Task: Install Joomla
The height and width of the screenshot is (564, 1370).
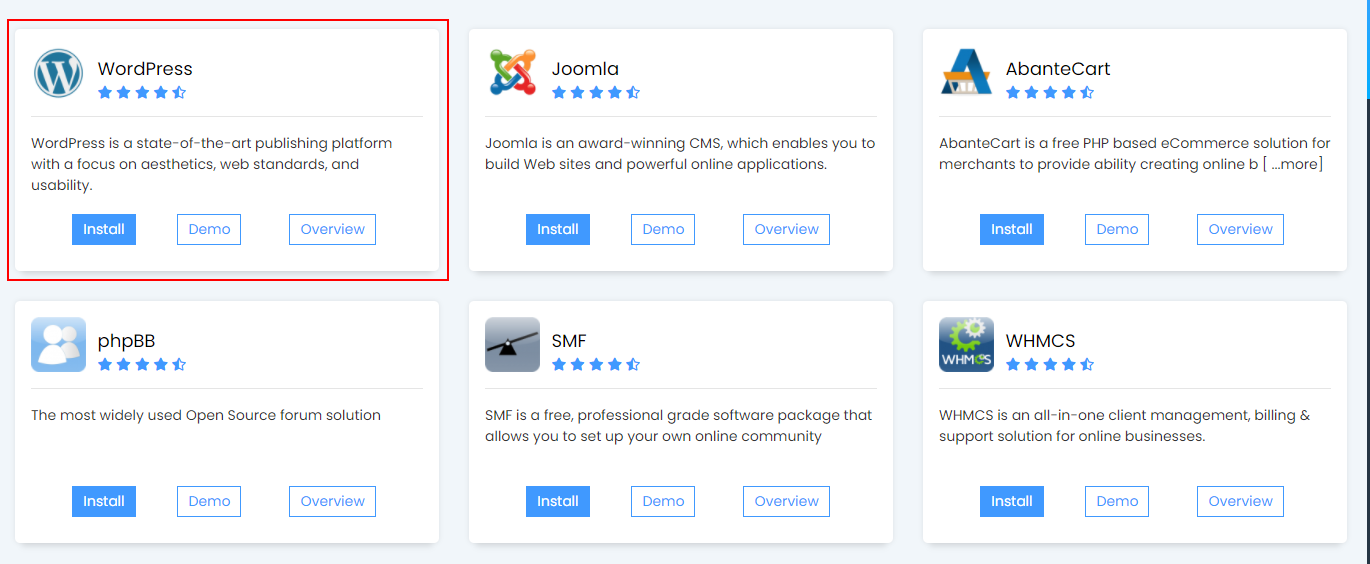Action: (558, 229)
